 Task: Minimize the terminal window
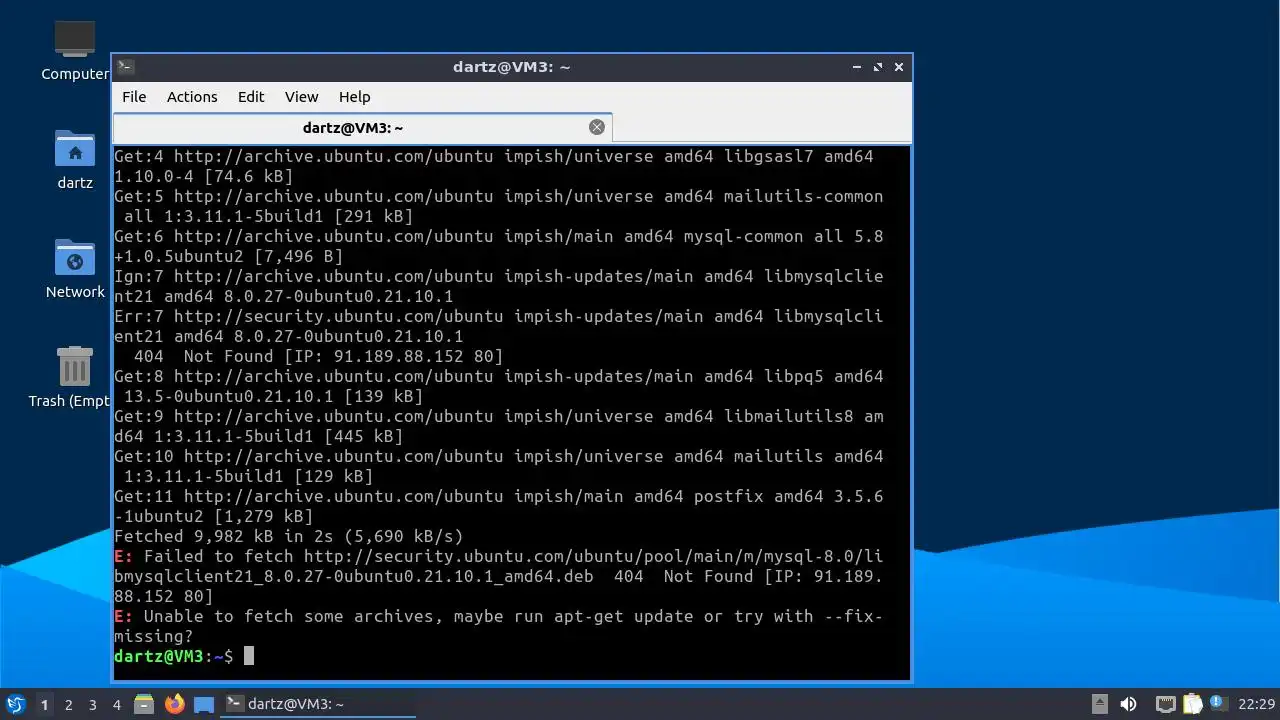[x=857, y=67]
